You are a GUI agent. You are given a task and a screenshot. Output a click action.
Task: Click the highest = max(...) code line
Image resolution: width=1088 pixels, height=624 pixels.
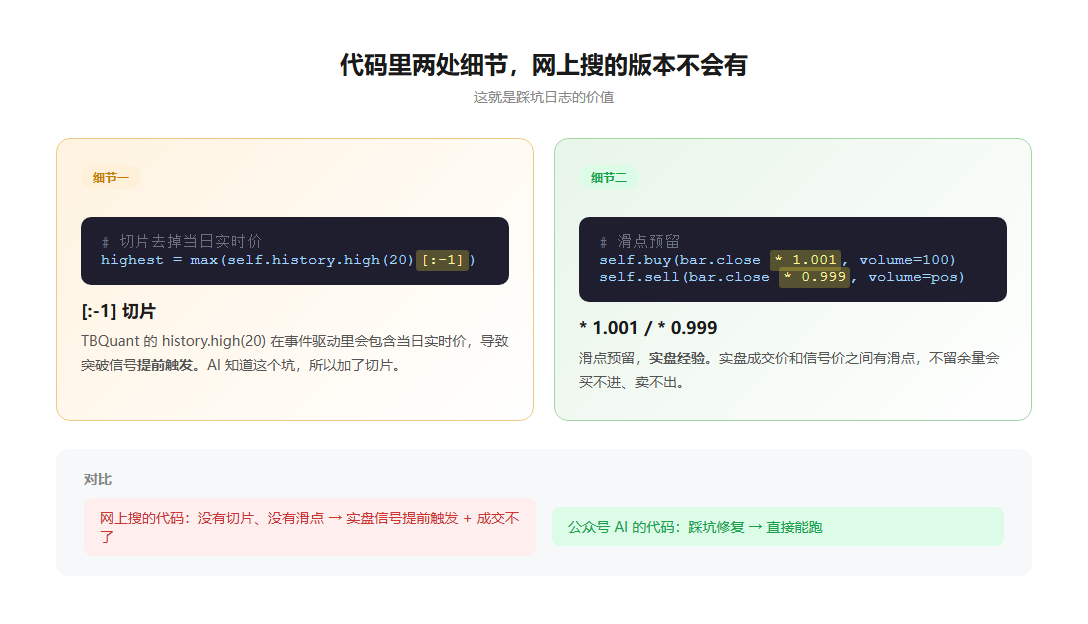tap(288, 260)
